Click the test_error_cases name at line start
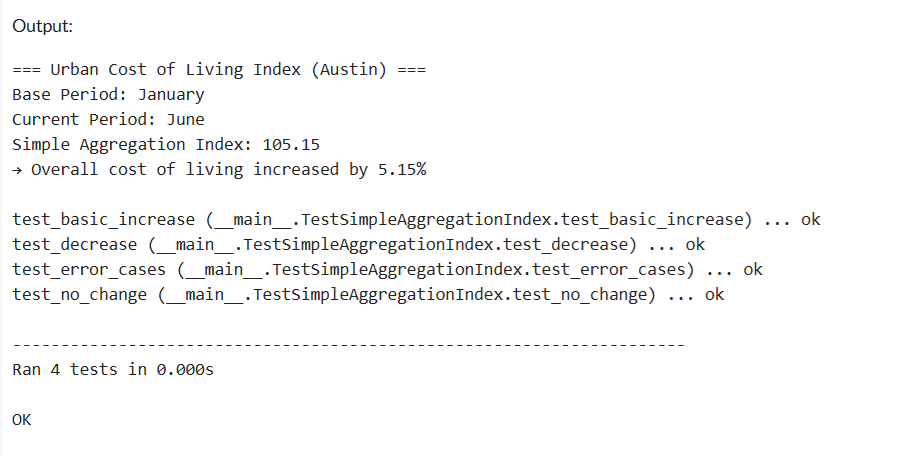 point(89,270)
